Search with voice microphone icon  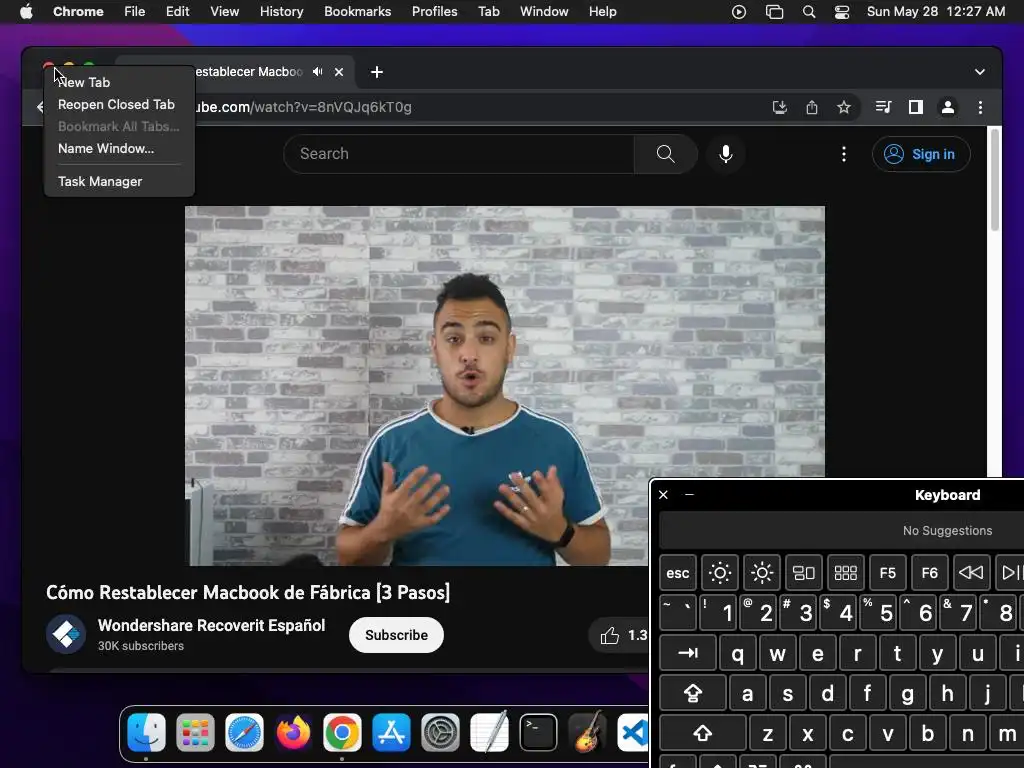pyautogui.click(x=726, y=154)
